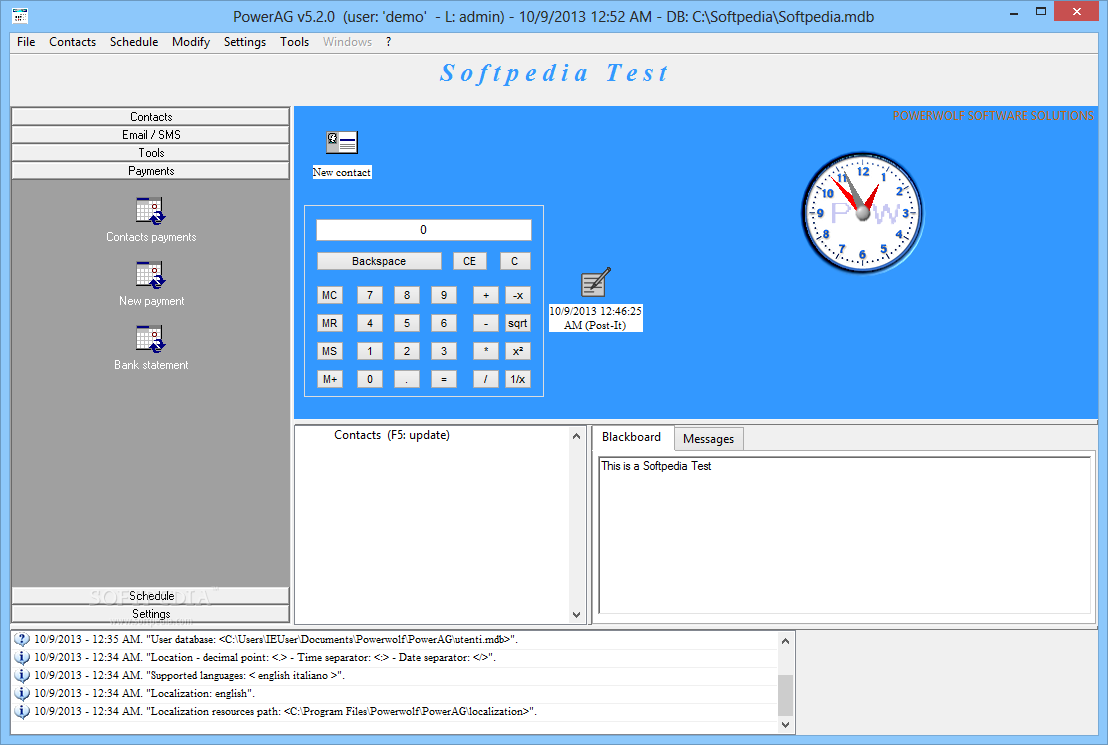This screenshot has width=1108, height=745.
Task: Select the Payments sidebar section header
Action: click(x=151, y=170)
